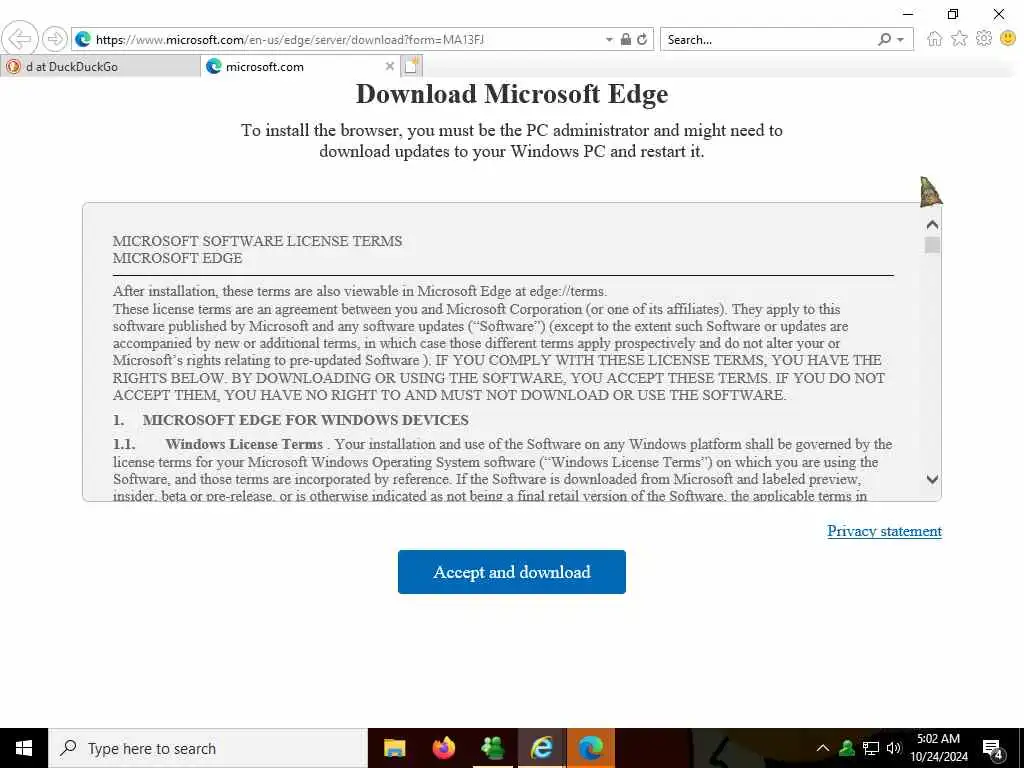Switch to the DuckDuckGo tab

pyautogui.click(x=101, y=67)
